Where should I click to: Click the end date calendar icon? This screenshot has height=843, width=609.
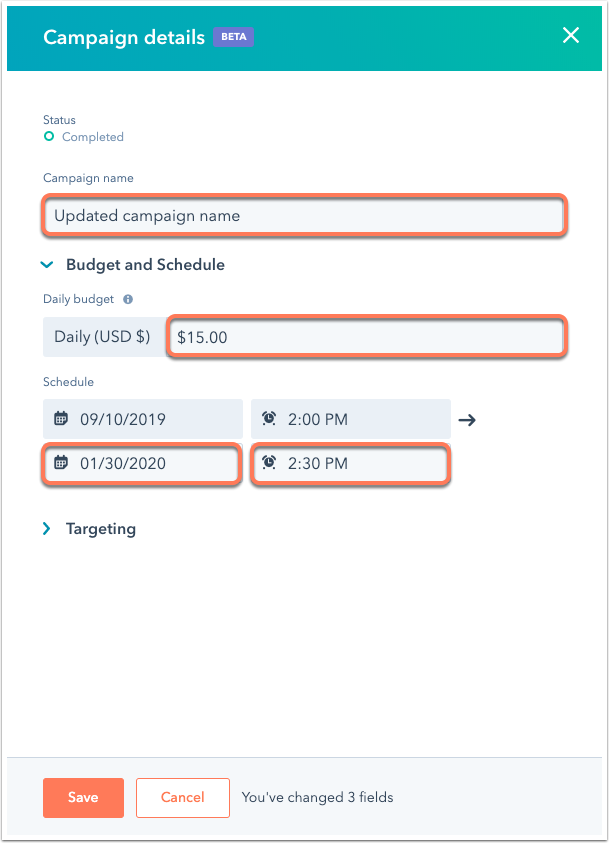coord(61,462)
